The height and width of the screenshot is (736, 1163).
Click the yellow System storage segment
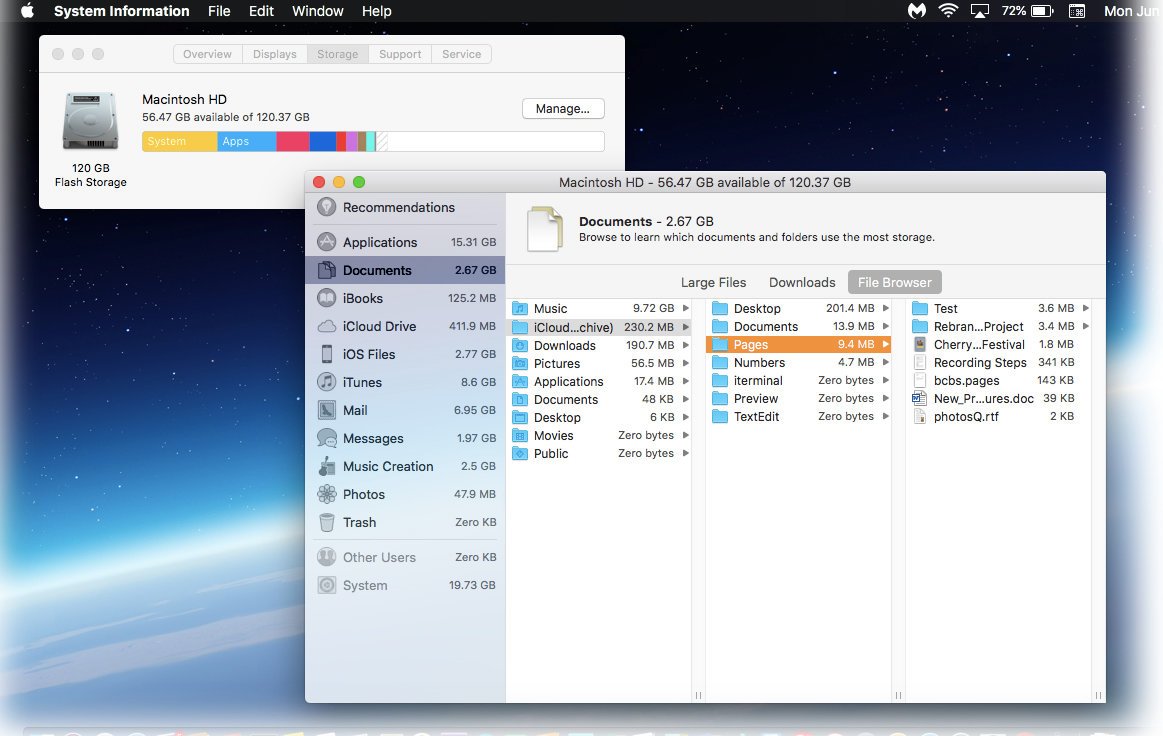179,142
